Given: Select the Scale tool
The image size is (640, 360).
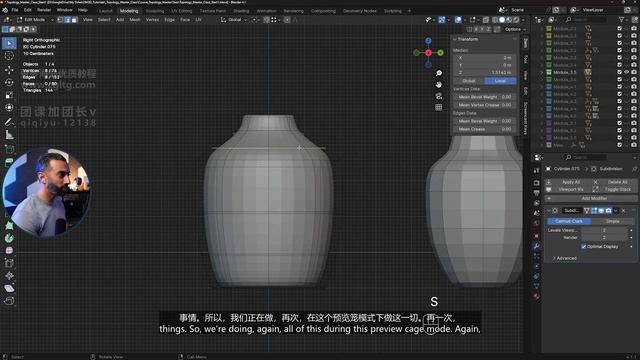Looking at the screenshot, I should (x=9, y=95).
